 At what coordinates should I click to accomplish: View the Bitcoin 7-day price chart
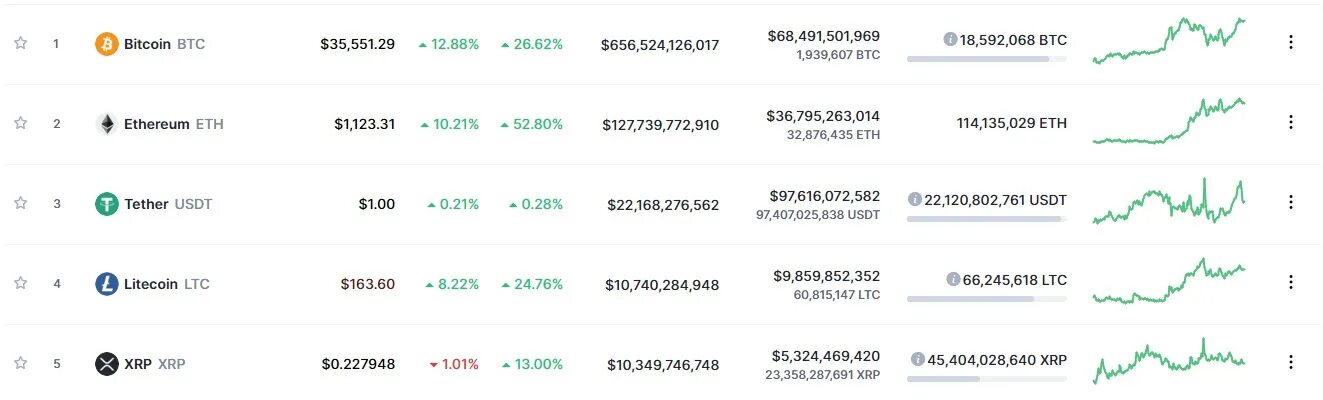point(1170,40)
